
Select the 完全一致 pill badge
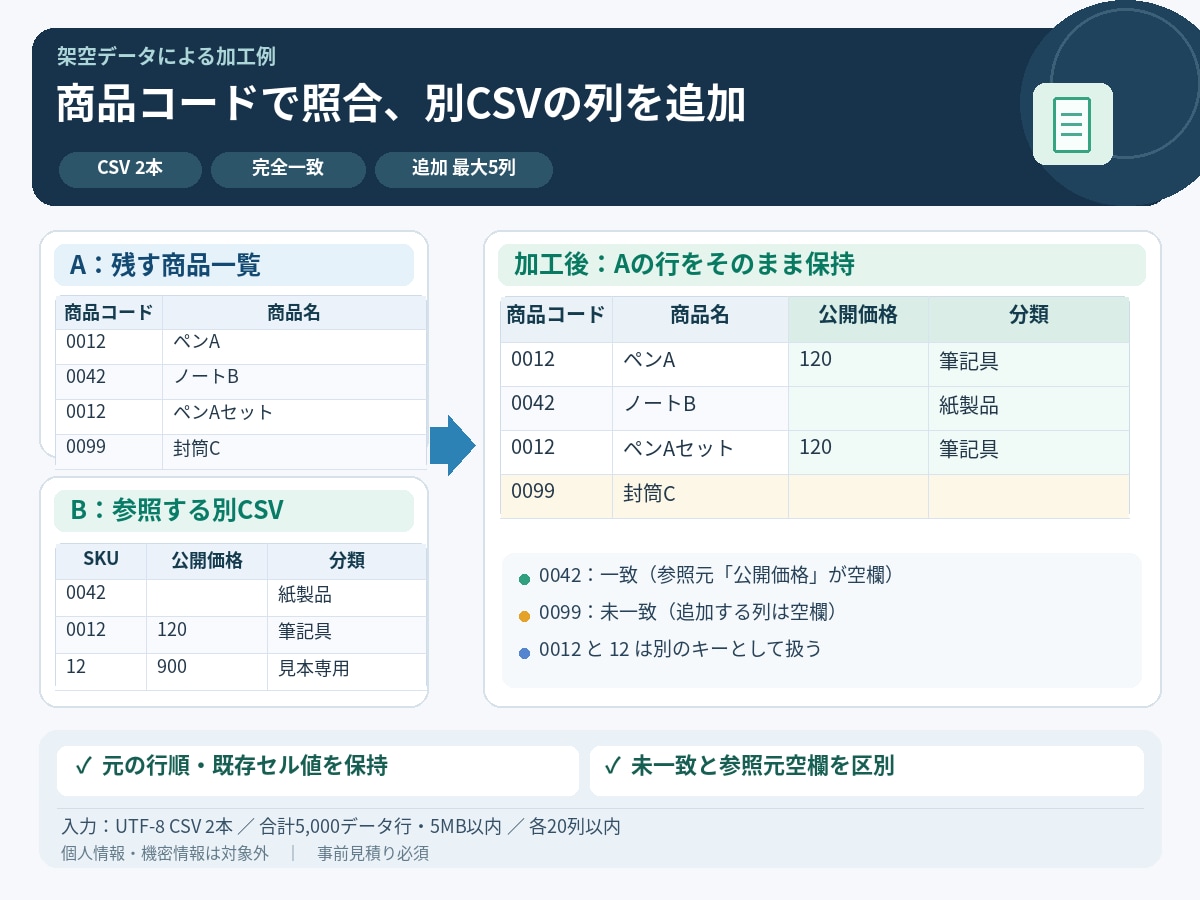click(288, 169)
